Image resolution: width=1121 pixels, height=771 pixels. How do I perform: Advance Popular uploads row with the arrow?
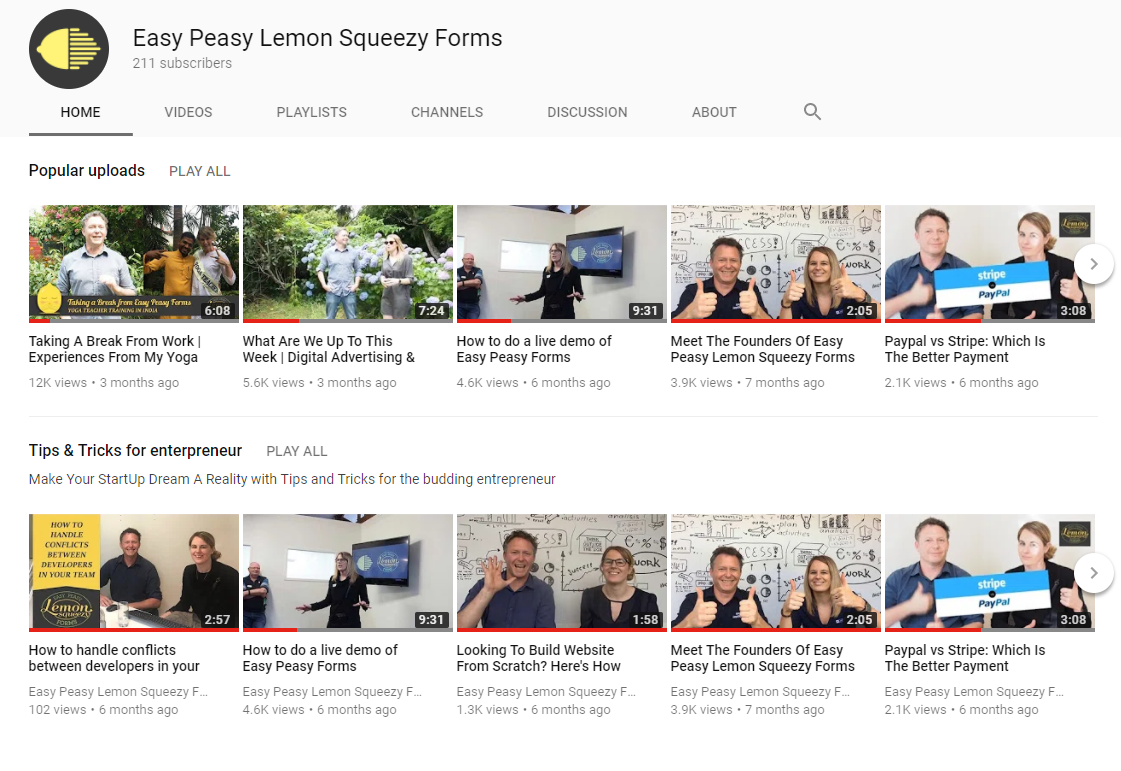tap(1093, 264)
